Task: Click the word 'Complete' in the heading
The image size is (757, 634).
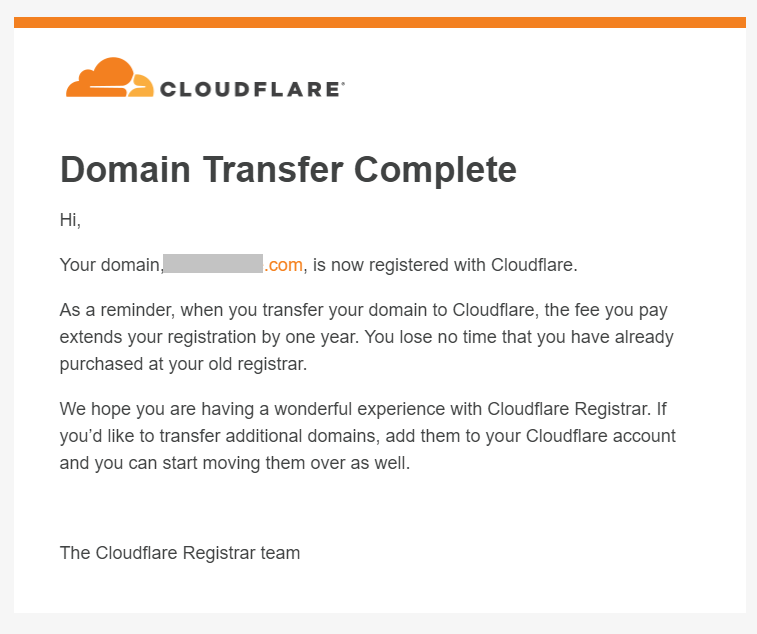Action: tap(435, 169)
